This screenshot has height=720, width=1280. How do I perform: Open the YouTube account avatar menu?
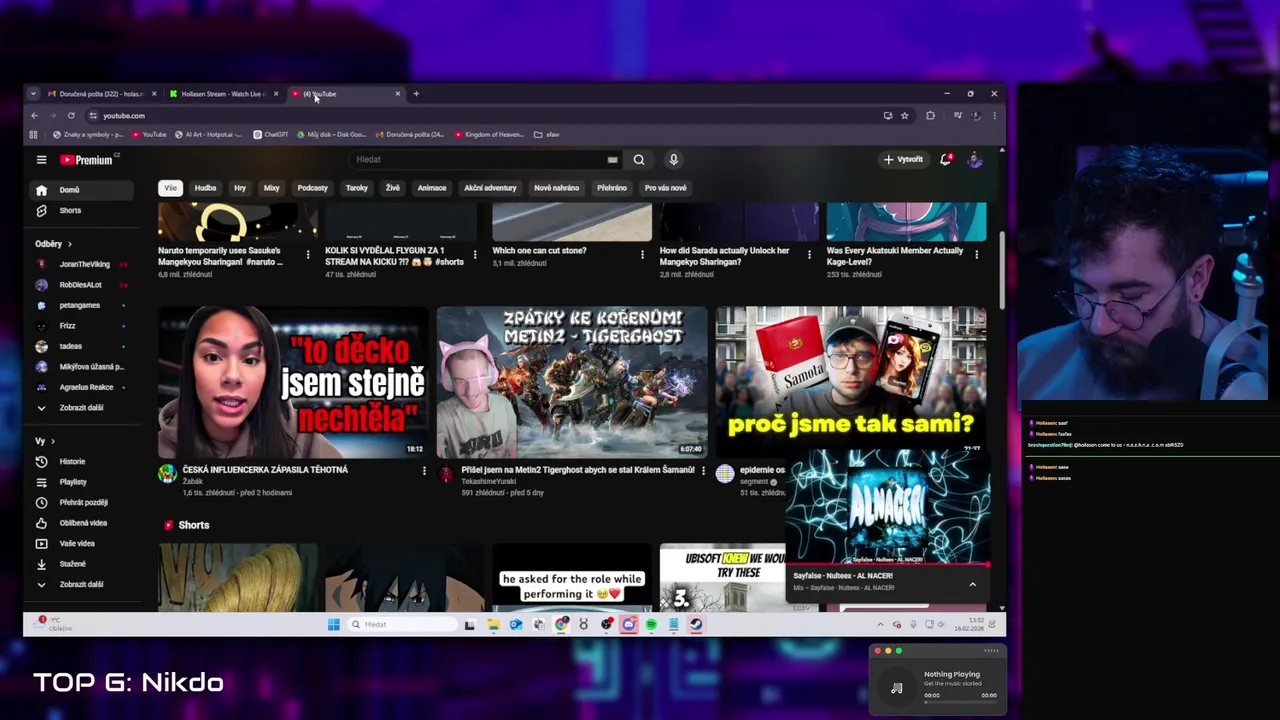(975, 160)
